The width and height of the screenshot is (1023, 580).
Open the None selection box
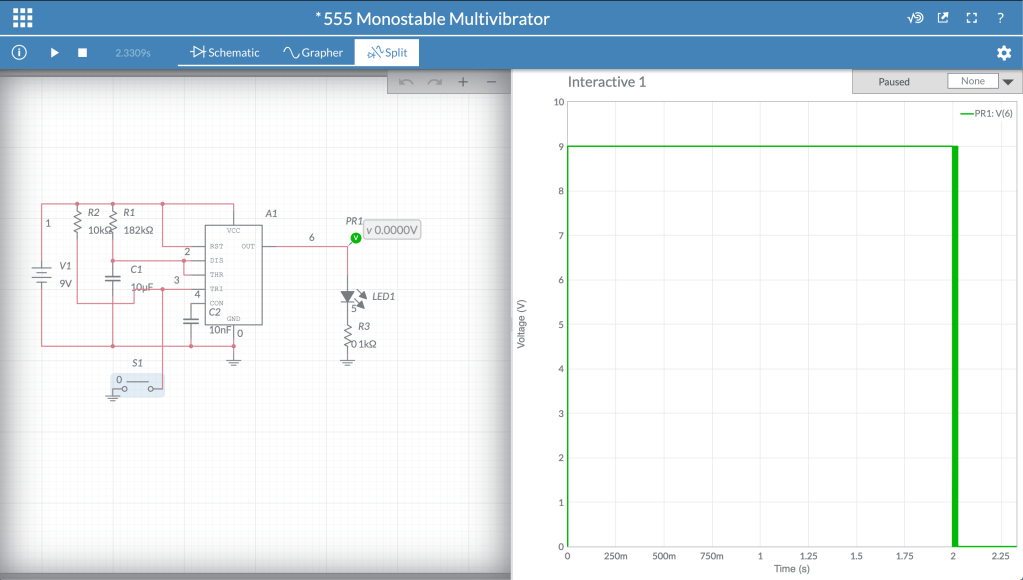(x=972, y=81)
